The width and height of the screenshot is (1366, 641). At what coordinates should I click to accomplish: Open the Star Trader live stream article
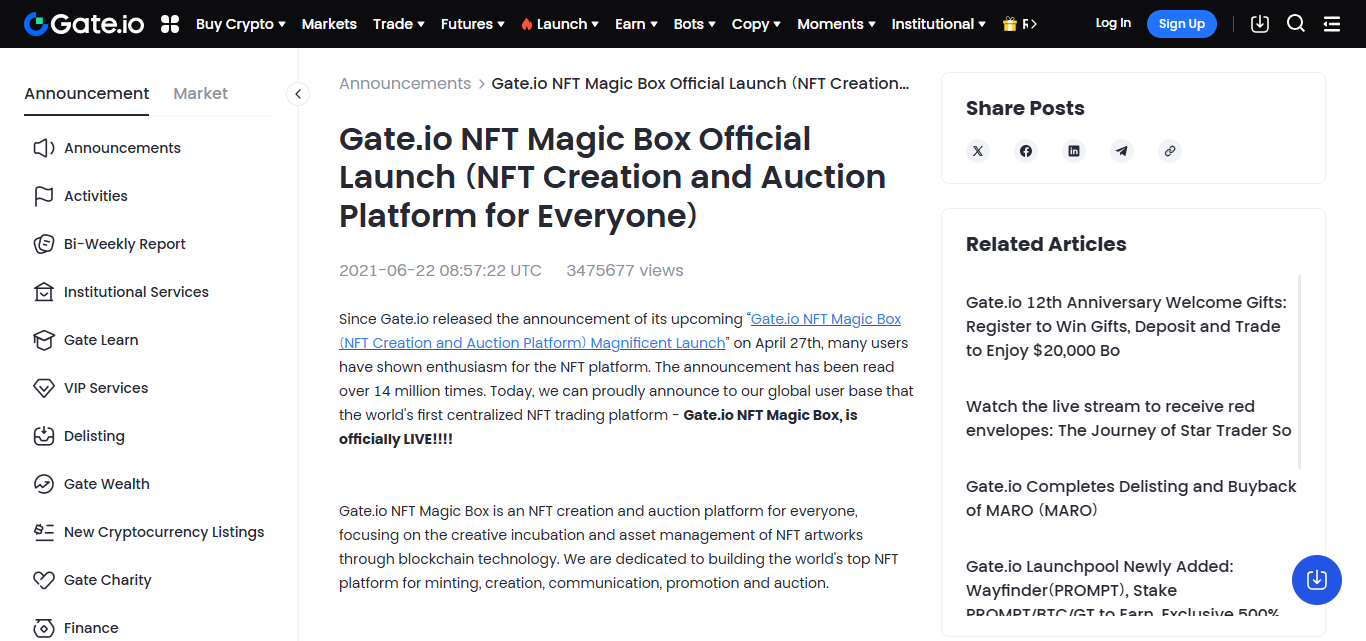(1129, 418)
